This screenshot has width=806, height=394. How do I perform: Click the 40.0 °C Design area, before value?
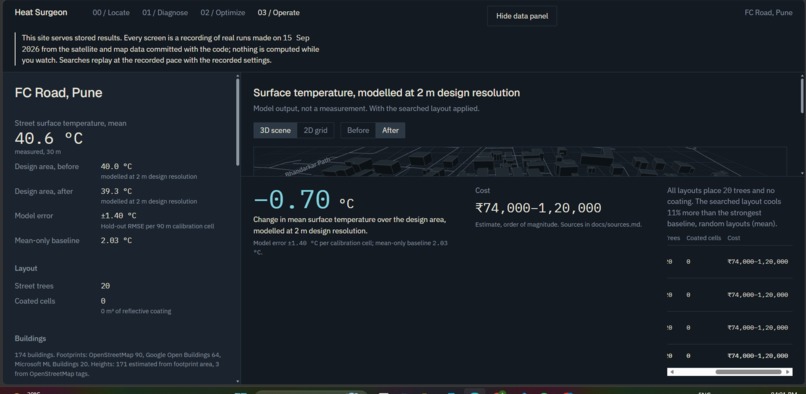(x=116, y=167)
